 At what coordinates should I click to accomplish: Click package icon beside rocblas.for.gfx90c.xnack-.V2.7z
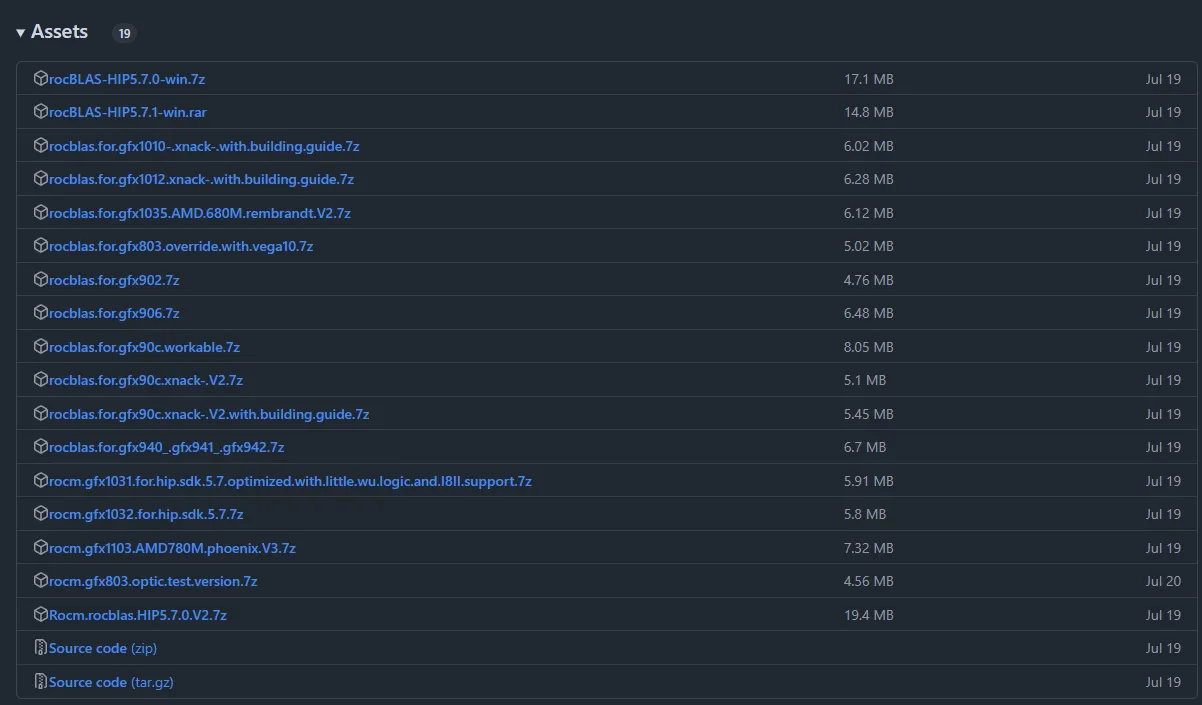pos(41,379)
